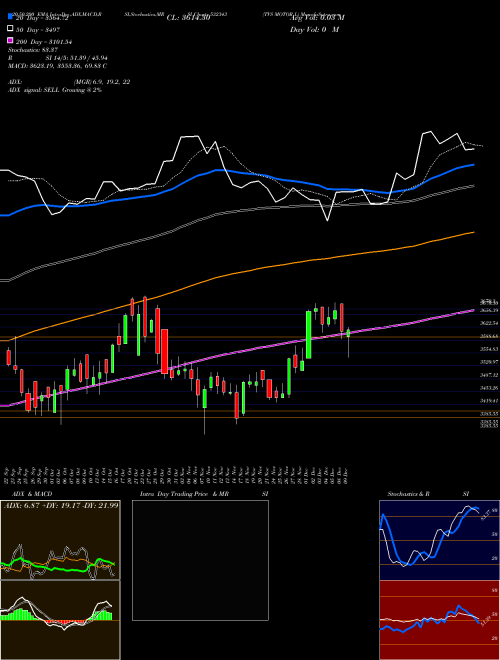Click the blue 20 Day legend swatch
Screen dimensions: 500x660
point(10,18)
